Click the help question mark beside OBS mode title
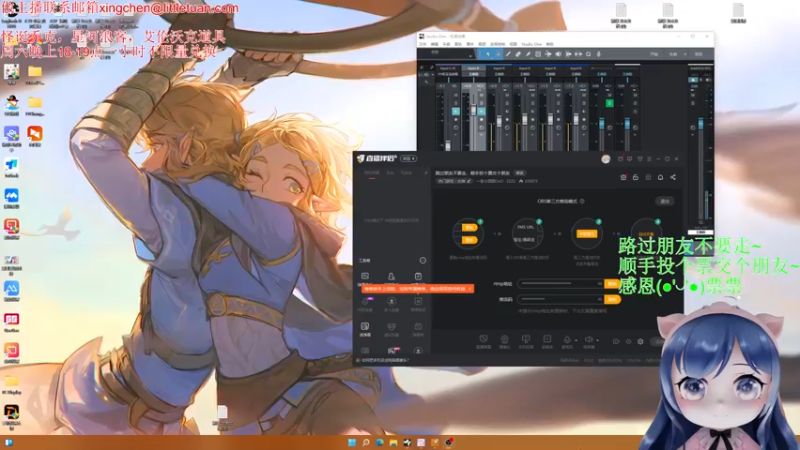This screenshot has width=800, height=450. click(x=582, y=201)
